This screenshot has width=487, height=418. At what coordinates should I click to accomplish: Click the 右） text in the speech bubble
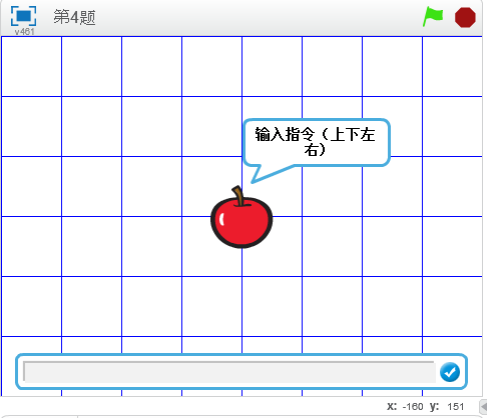(x=315, y=150)
